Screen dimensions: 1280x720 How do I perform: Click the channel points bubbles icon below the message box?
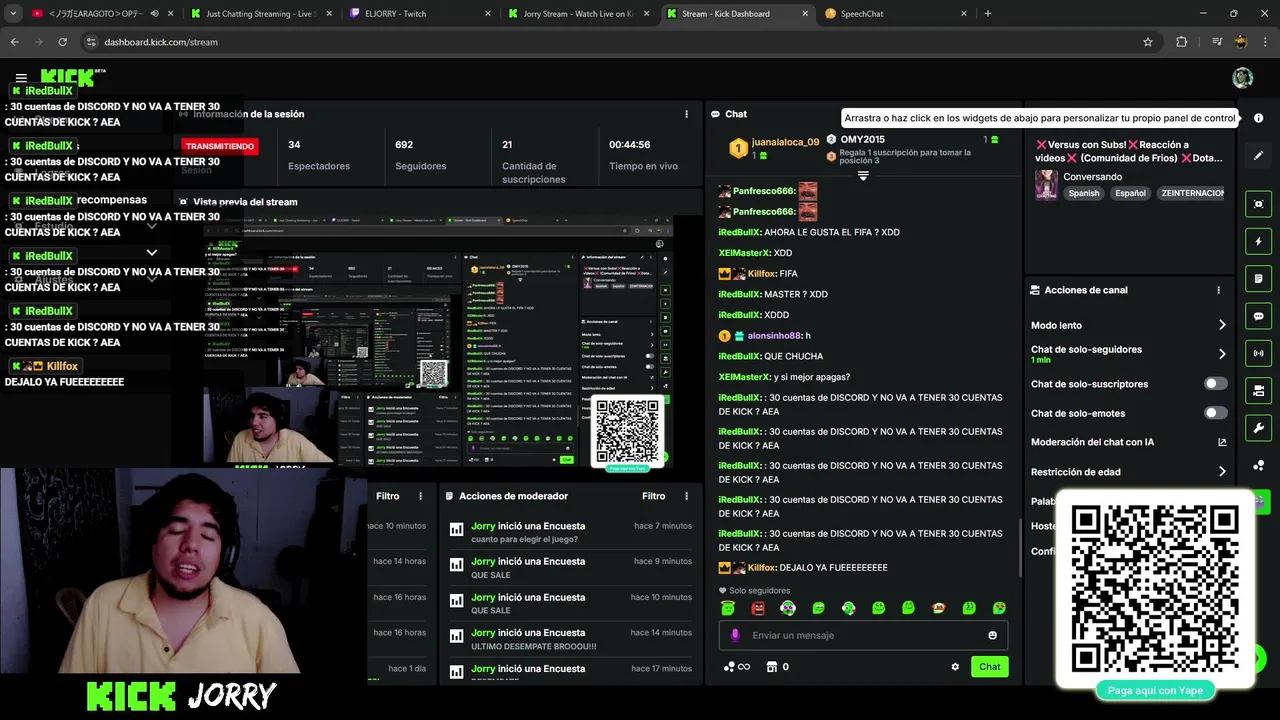[729, 667]
